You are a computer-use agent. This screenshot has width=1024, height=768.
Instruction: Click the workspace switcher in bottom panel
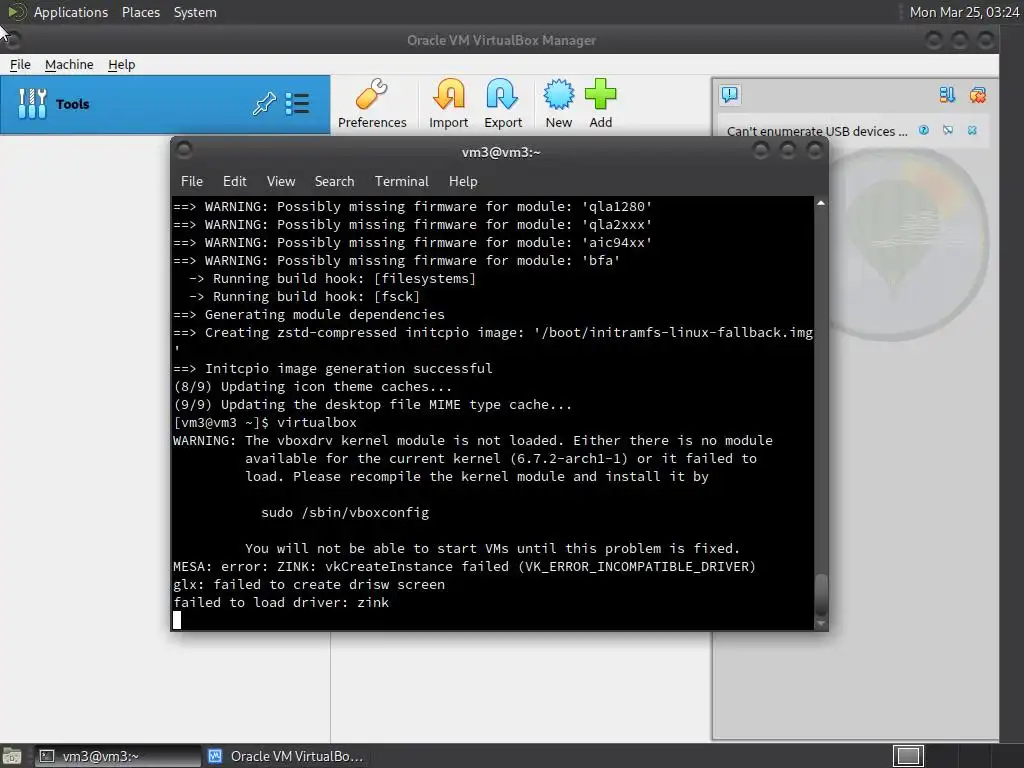tap(908, 756)
